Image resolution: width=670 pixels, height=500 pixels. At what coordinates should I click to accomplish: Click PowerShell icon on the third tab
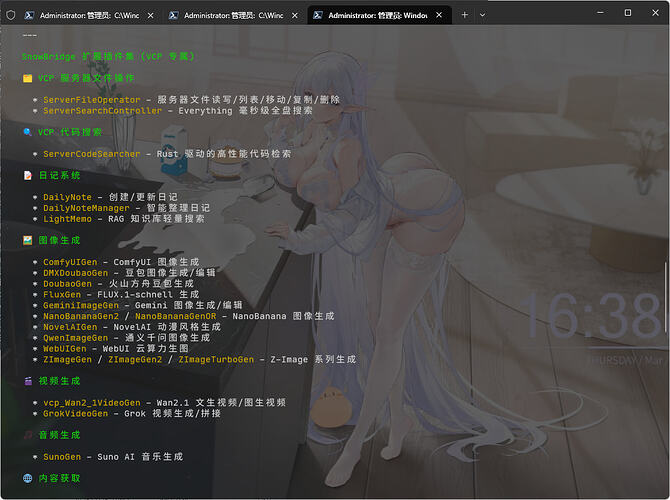pos(317,15)
